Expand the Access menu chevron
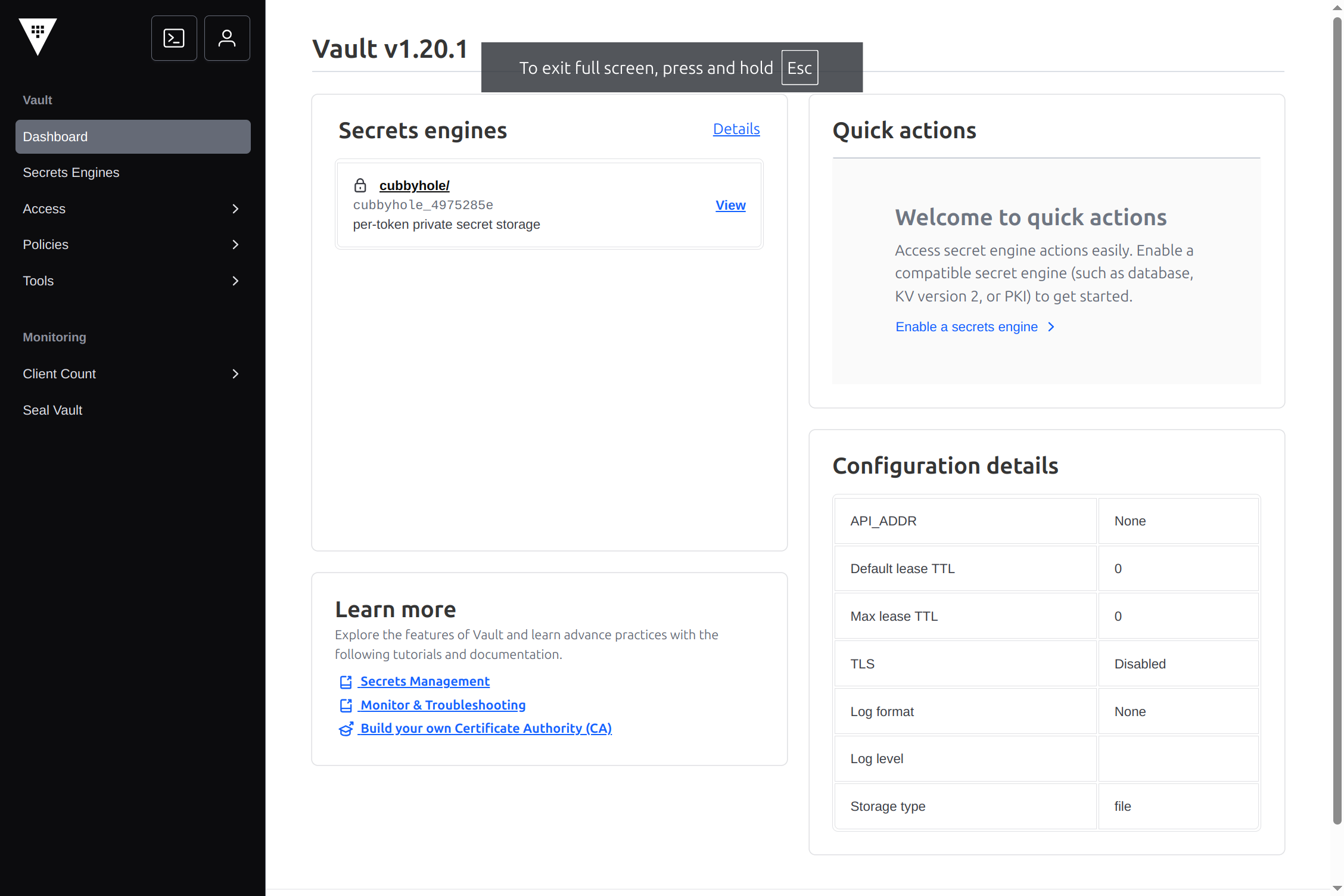The height and width of the screenshot is (896, 1344). (x=235, y=209)
